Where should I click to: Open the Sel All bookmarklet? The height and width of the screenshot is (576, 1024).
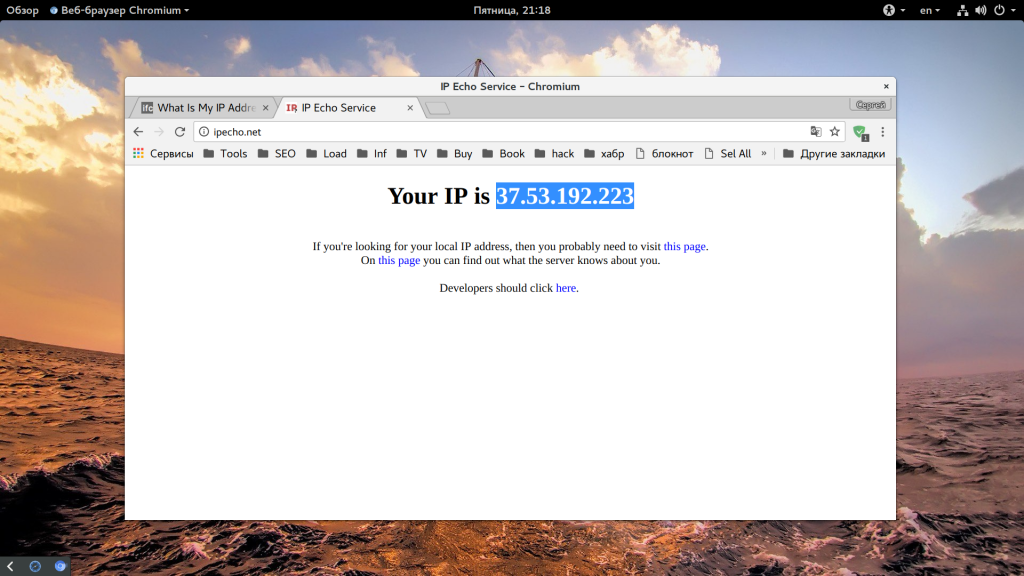coord(728,153)
